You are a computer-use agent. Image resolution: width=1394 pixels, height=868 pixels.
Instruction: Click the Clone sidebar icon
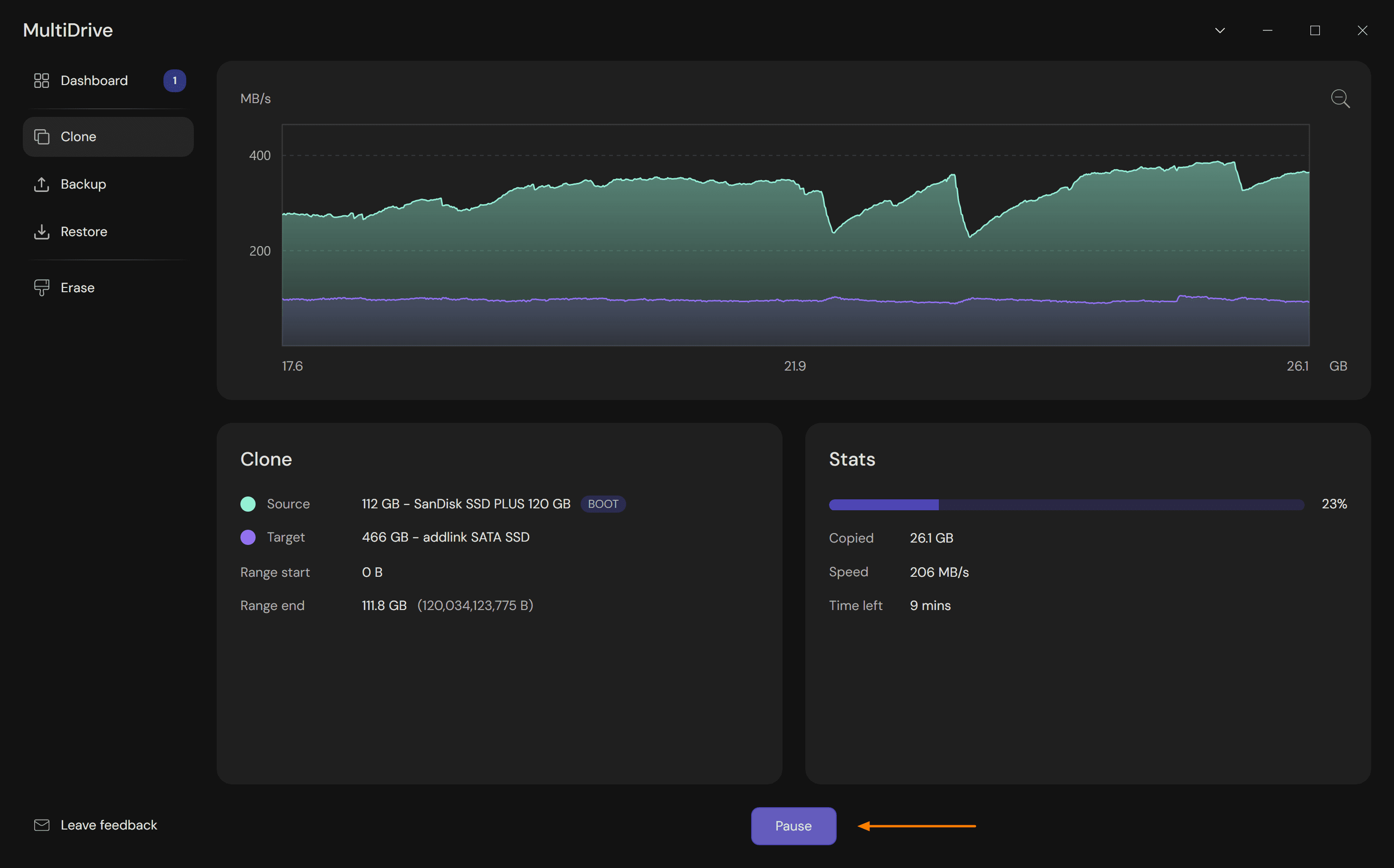(41, 137)
